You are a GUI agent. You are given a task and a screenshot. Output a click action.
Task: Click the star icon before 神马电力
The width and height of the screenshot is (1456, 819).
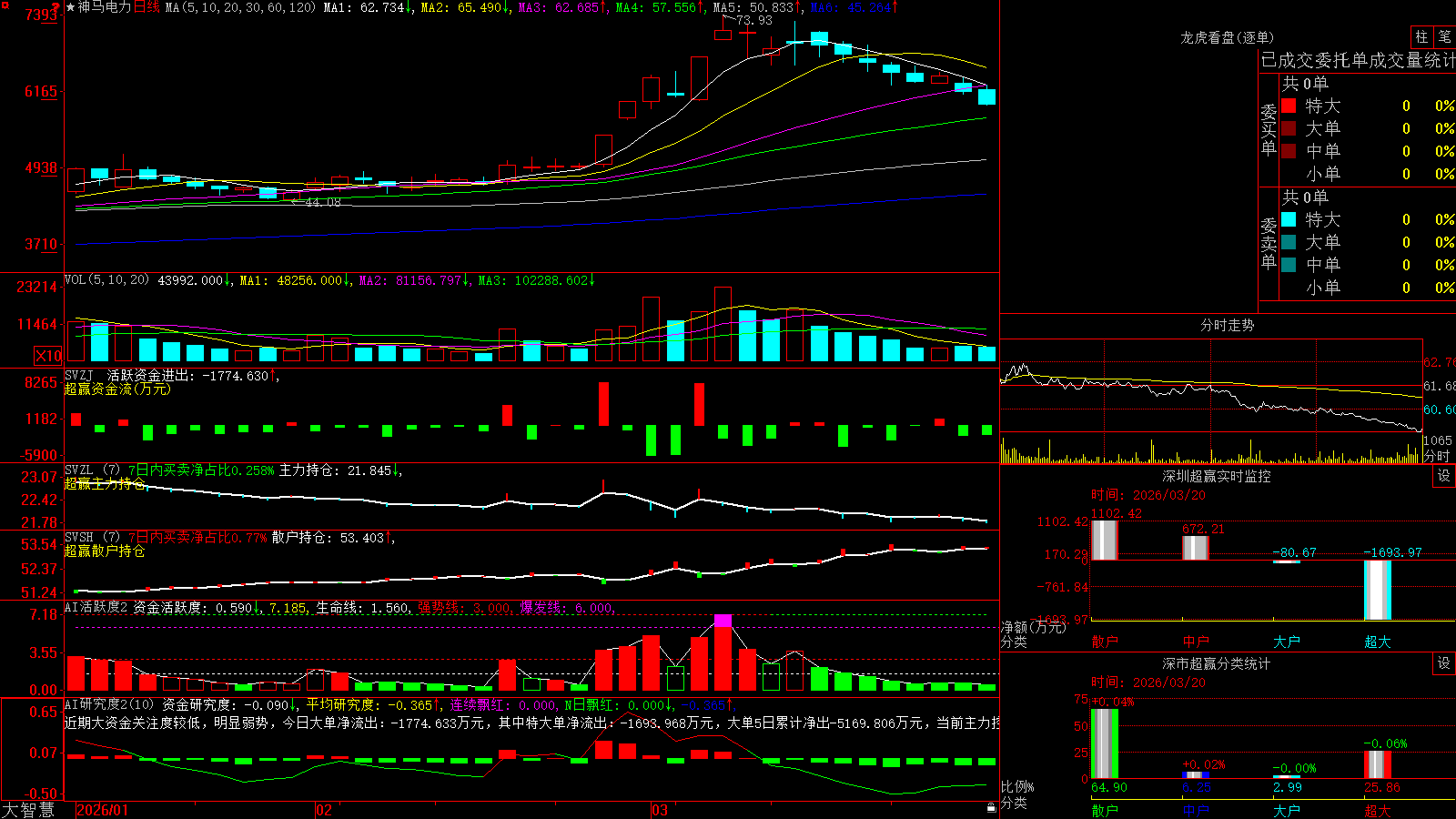tap(71, 7)
